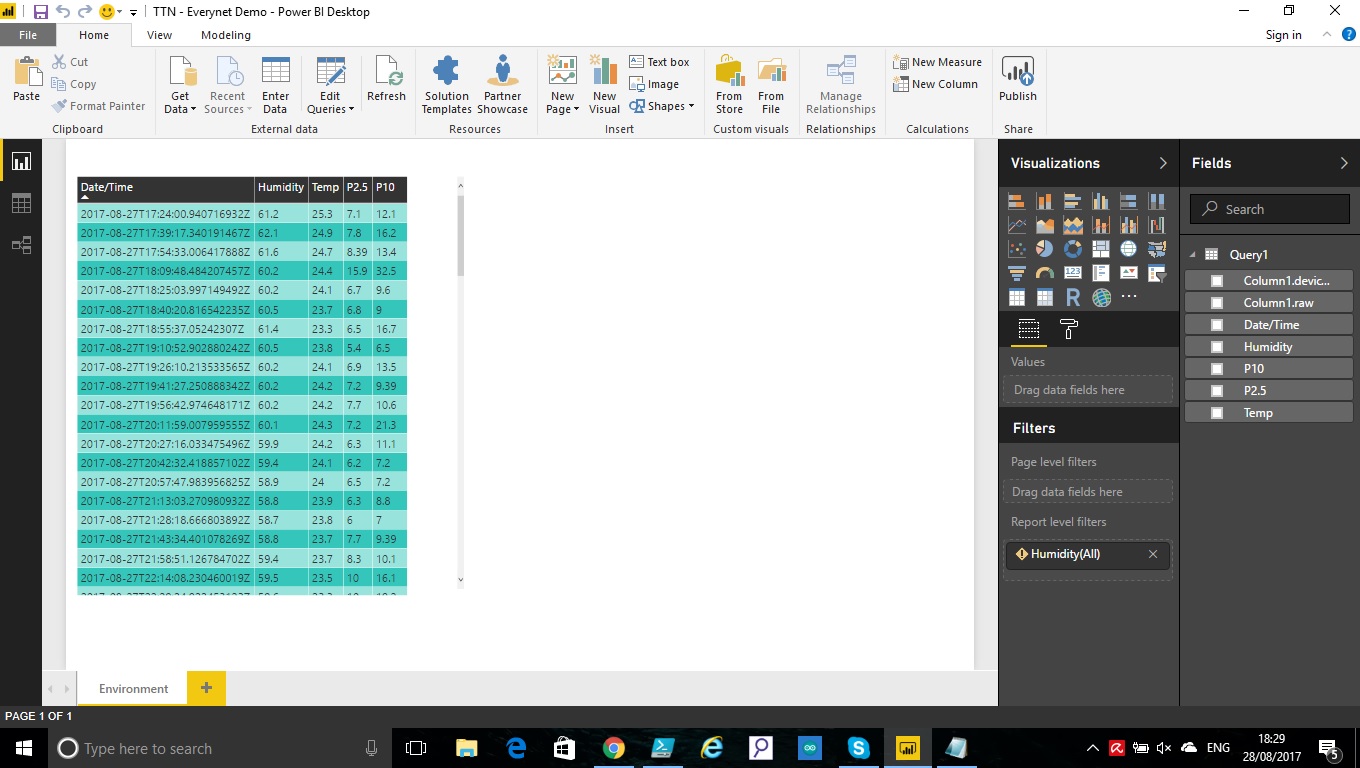Switch to the Modeling ribbon tab

(x=226, y=35)
